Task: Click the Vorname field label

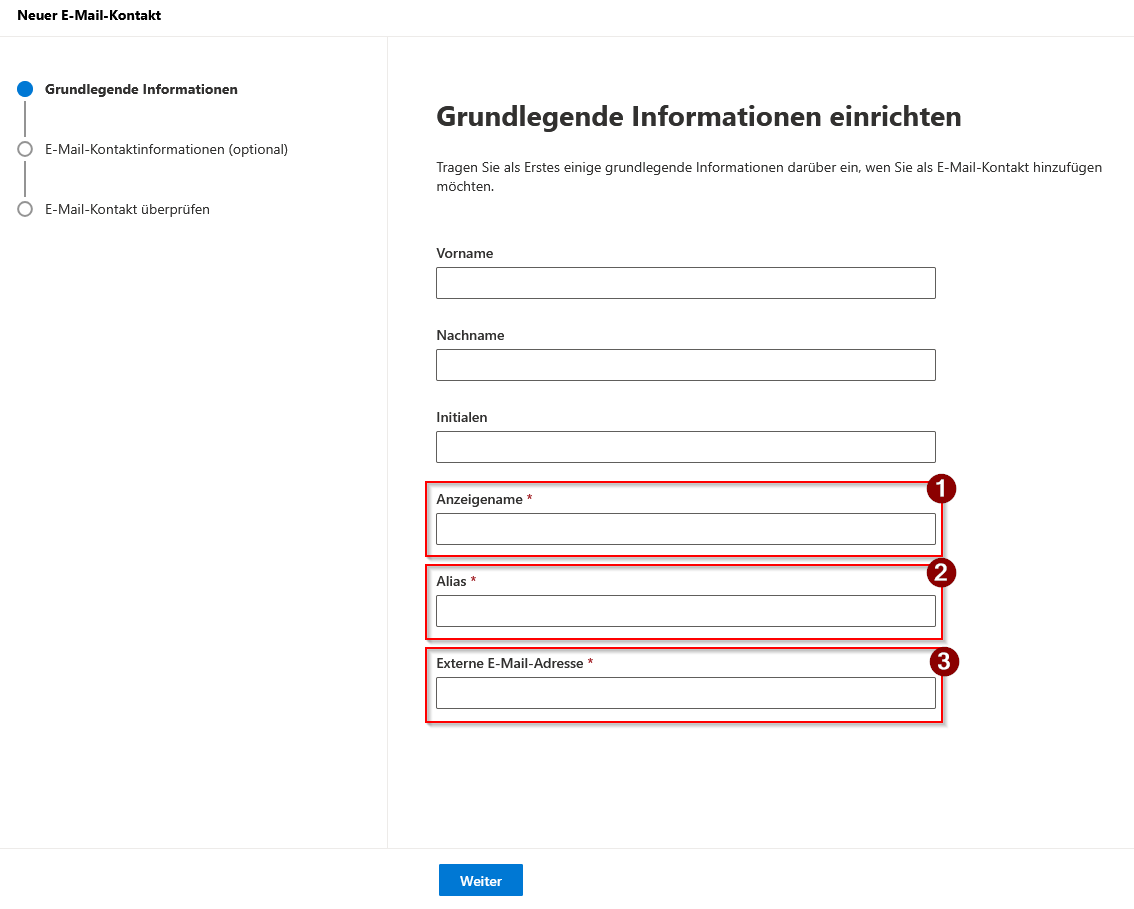Action: tap(464, 253)
